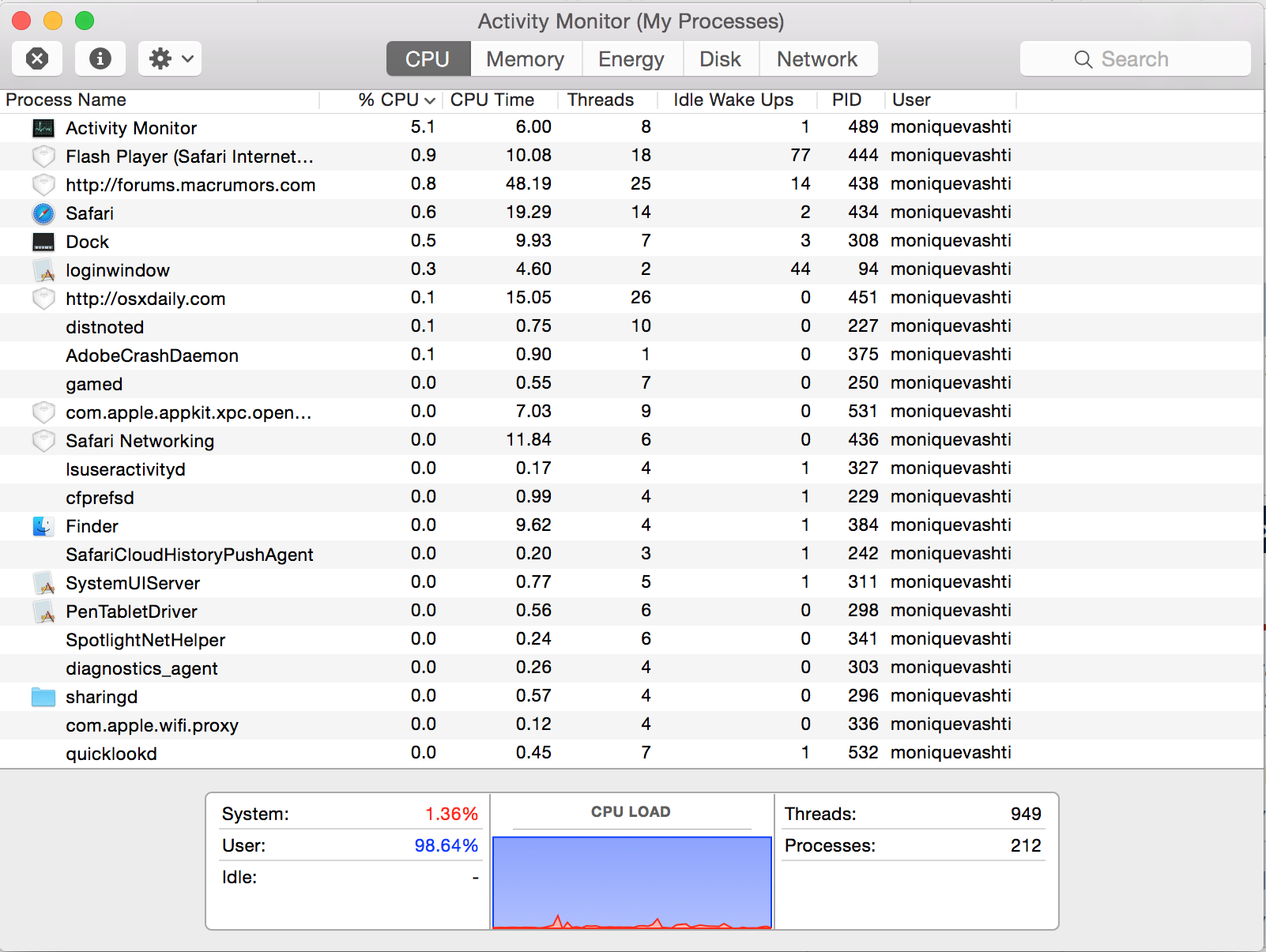The height and width of the screenshot is (952, 1266).
Task: Click the Dock process icon
Action: point(43,242)
